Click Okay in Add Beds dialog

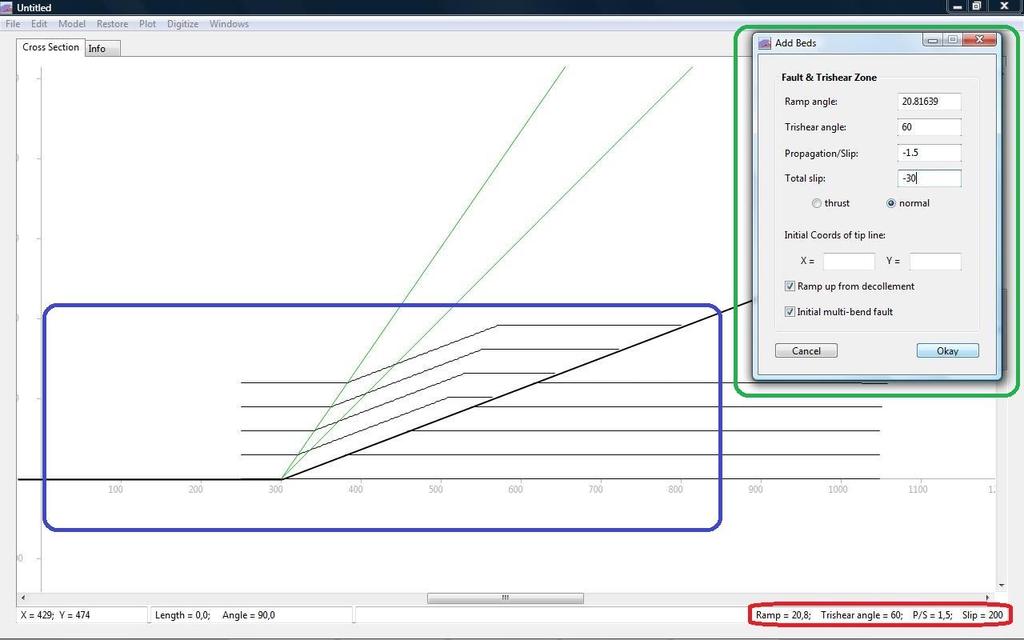click(x=948, y=351)
